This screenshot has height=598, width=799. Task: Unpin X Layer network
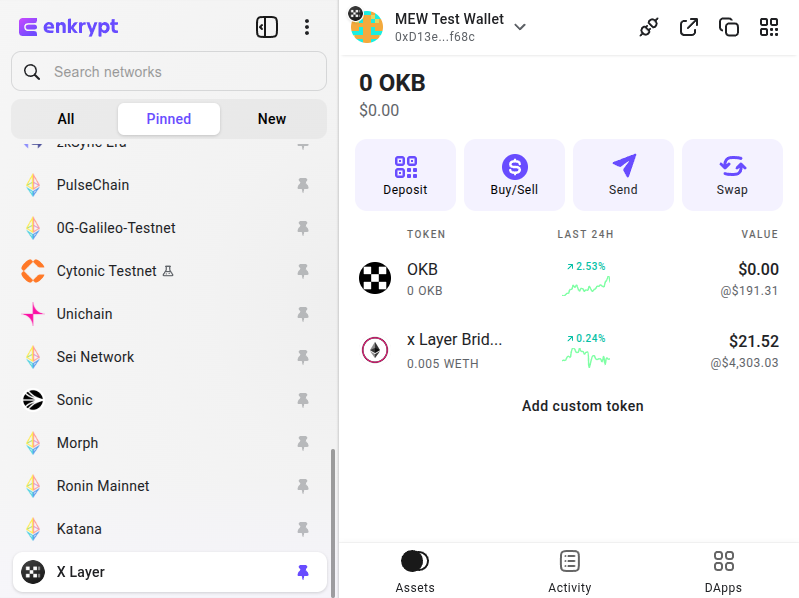303,572
